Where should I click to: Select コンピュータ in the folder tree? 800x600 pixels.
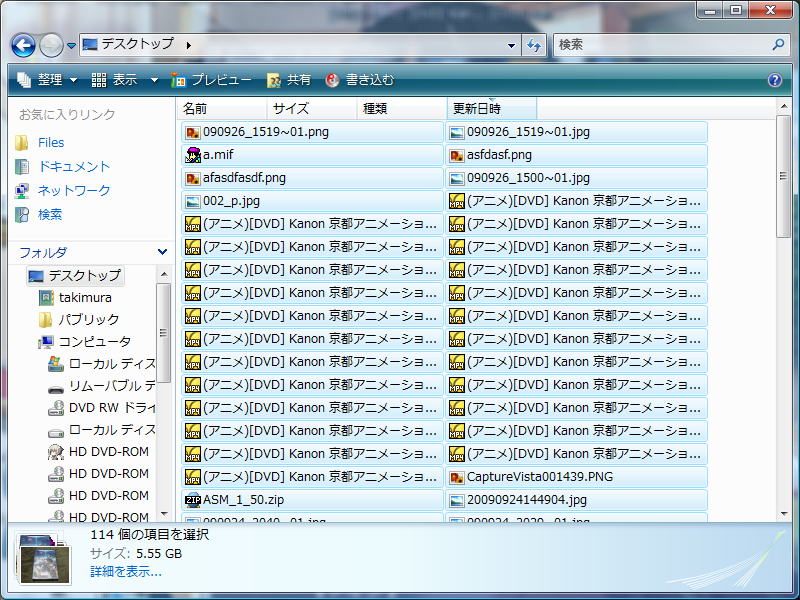click(95, 342)
